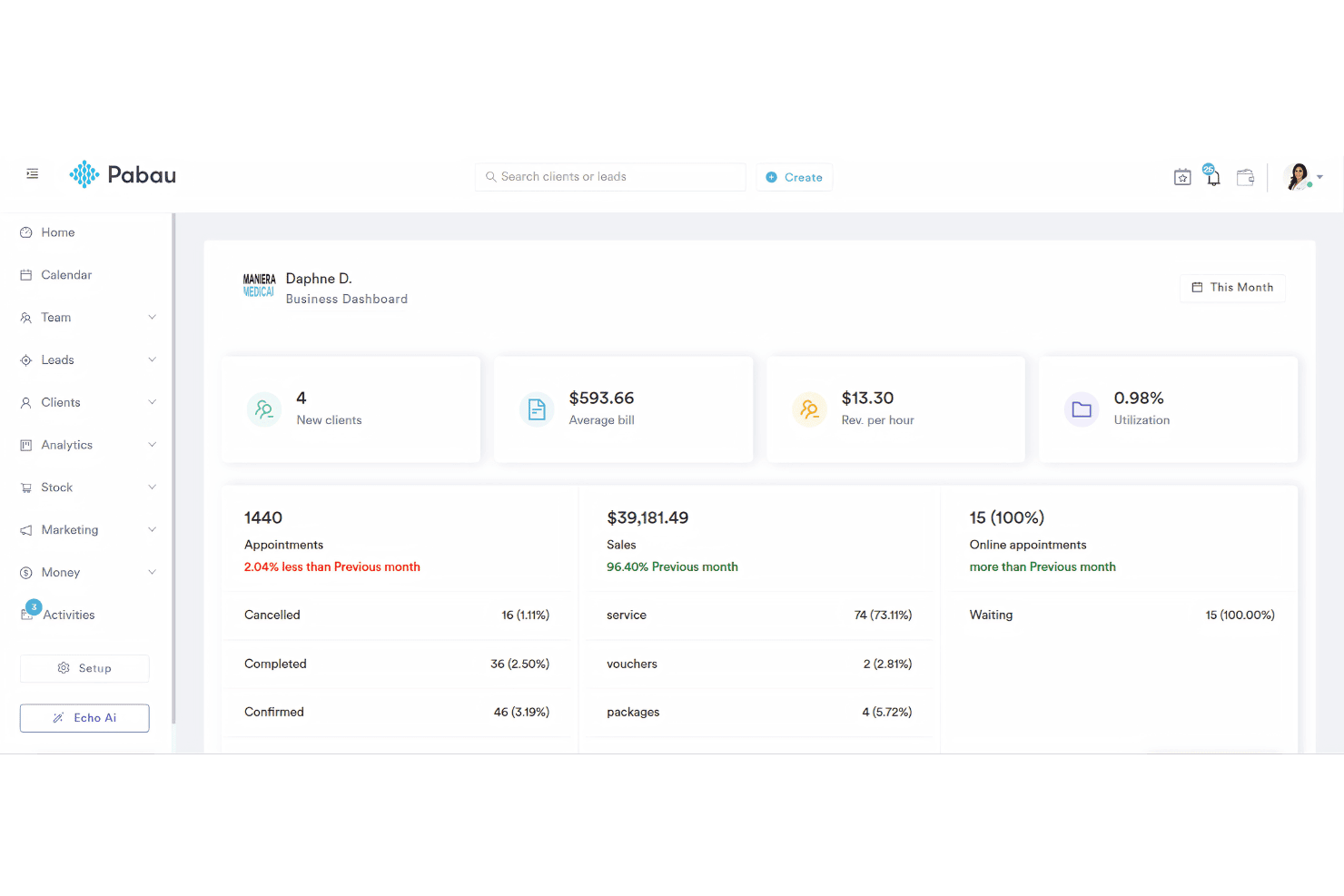Click the Analytics sidebar icon
This screenshot has width=1344, height=896.
point(26,445)
